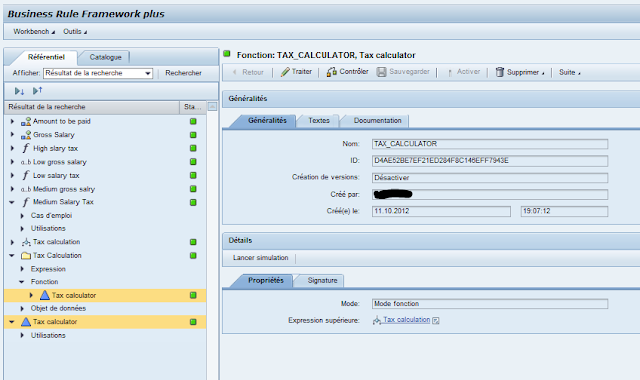Click the ID input field

pyautogui.click(x=490, y=161)
